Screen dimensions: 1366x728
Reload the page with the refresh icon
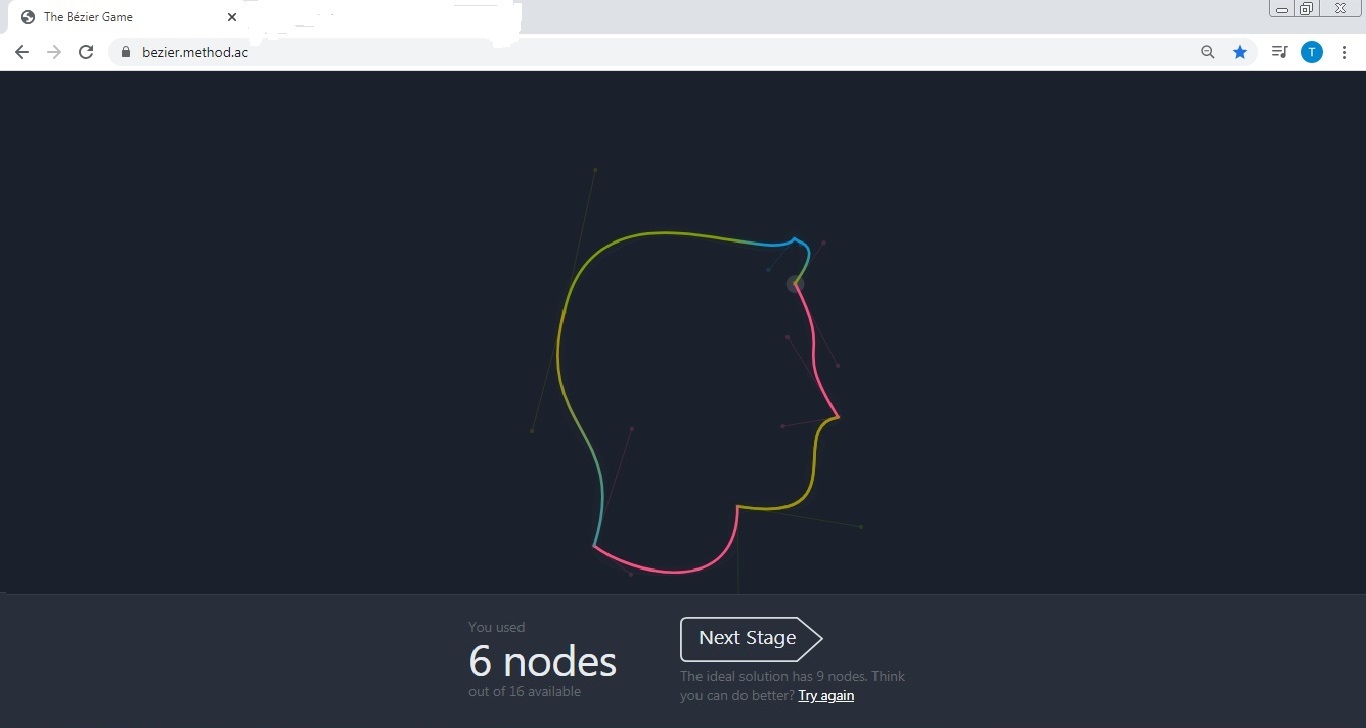pos(86,52)
